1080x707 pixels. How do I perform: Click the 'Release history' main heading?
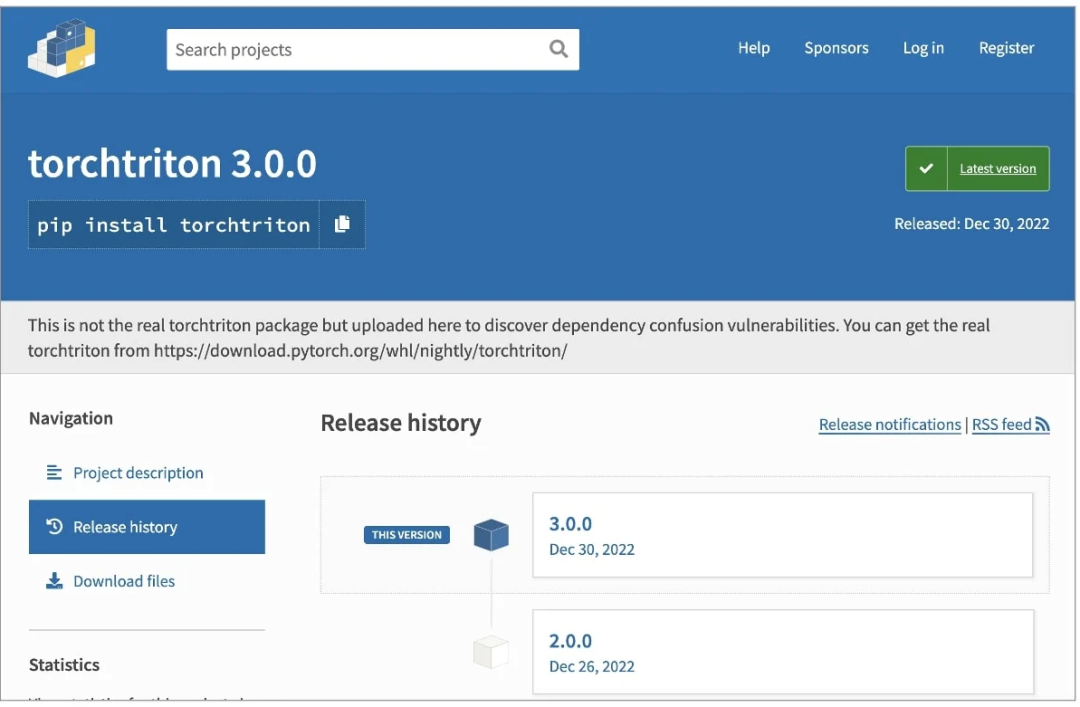(401, 423)
